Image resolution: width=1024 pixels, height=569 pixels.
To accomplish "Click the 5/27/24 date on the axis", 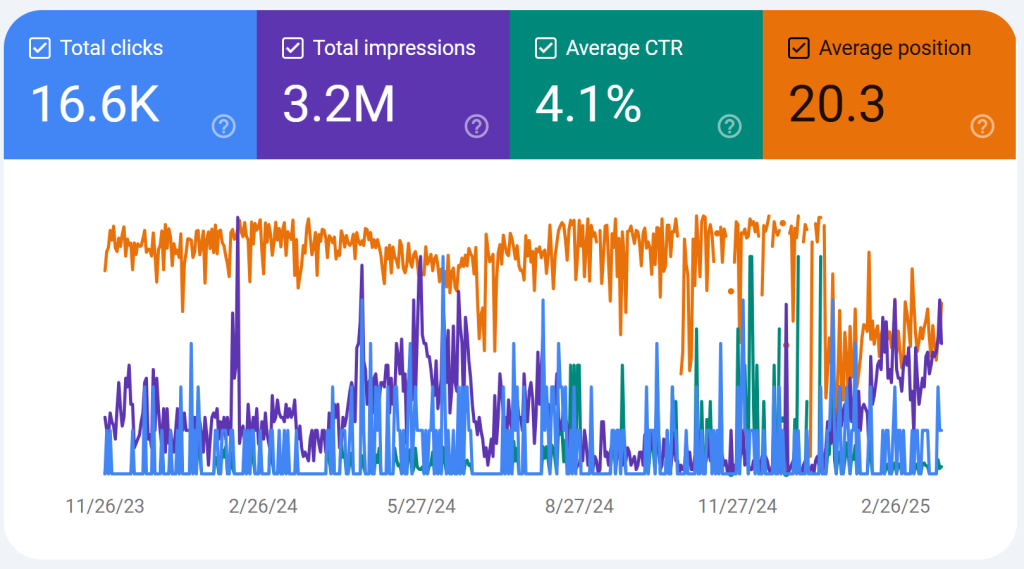I will click(x=421, y=506).
